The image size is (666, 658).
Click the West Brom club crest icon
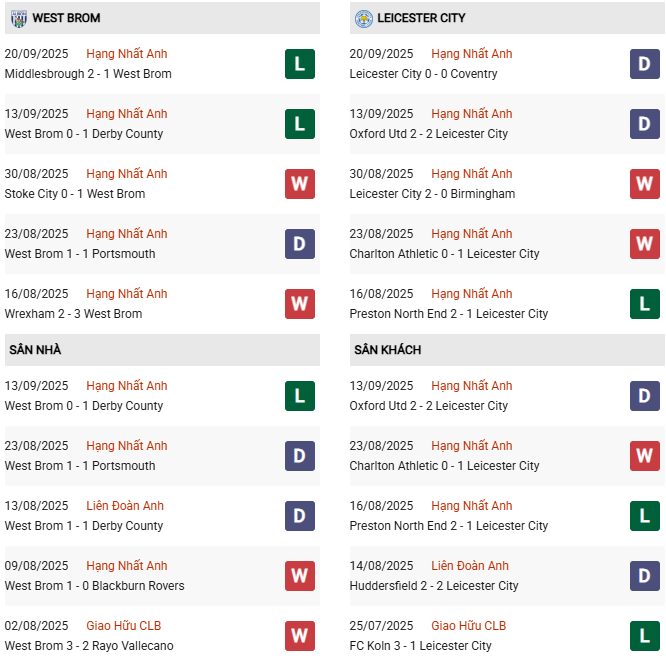tap(17, 18)
